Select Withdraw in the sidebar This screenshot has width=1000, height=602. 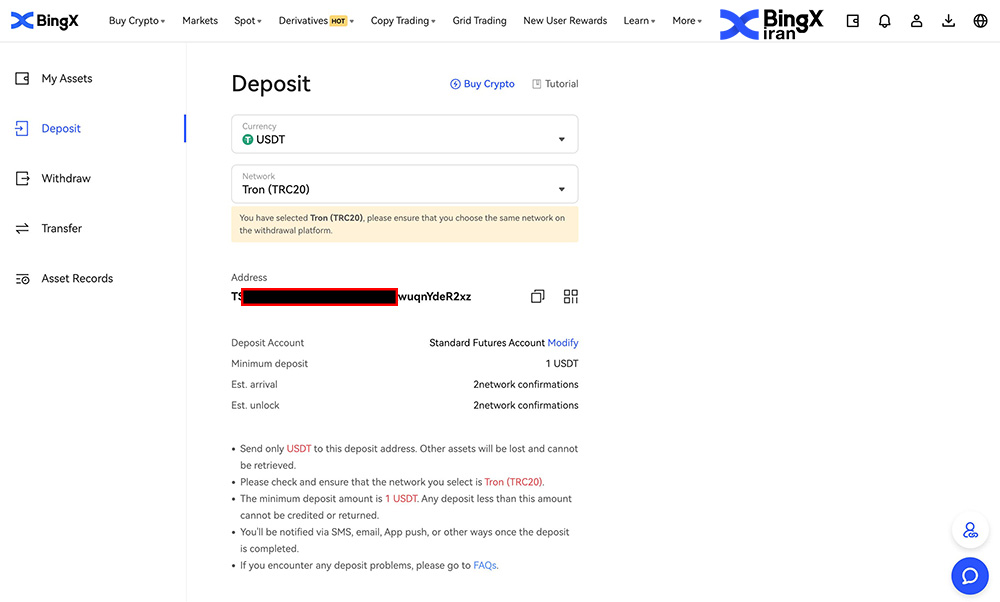click(66, 179)
